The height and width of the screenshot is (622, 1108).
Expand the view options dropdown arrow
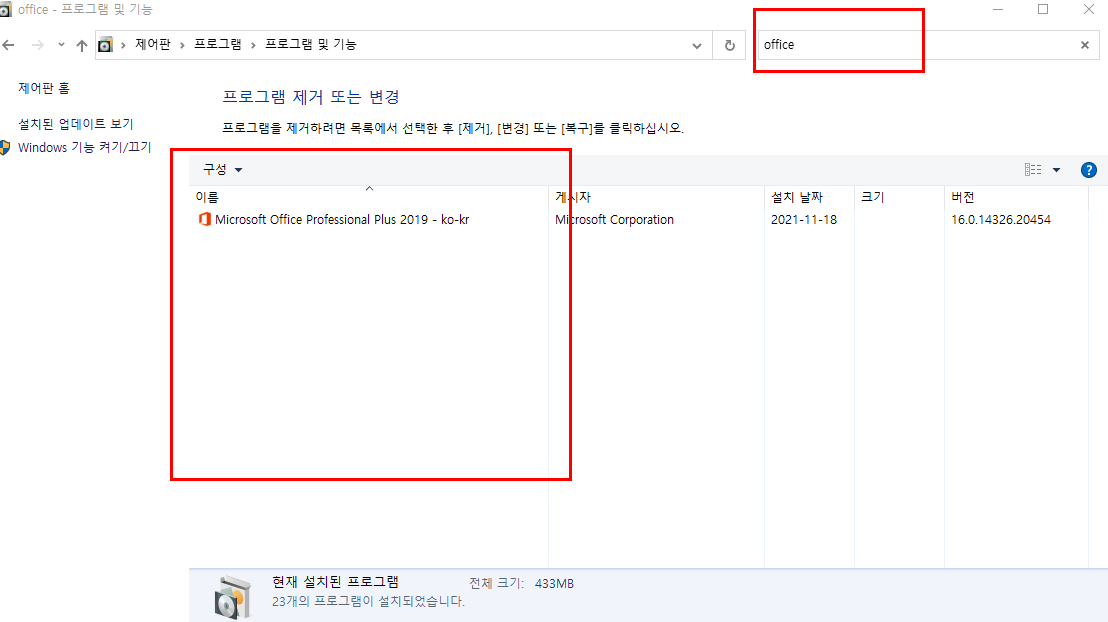[x=1056, y=170]
